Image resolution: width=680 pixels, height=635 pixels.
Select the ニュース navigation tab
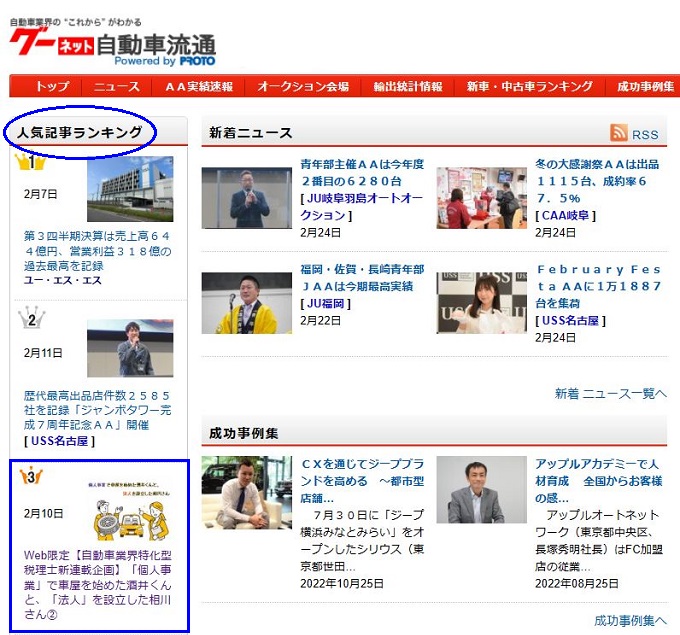click(x=117, y=87)
